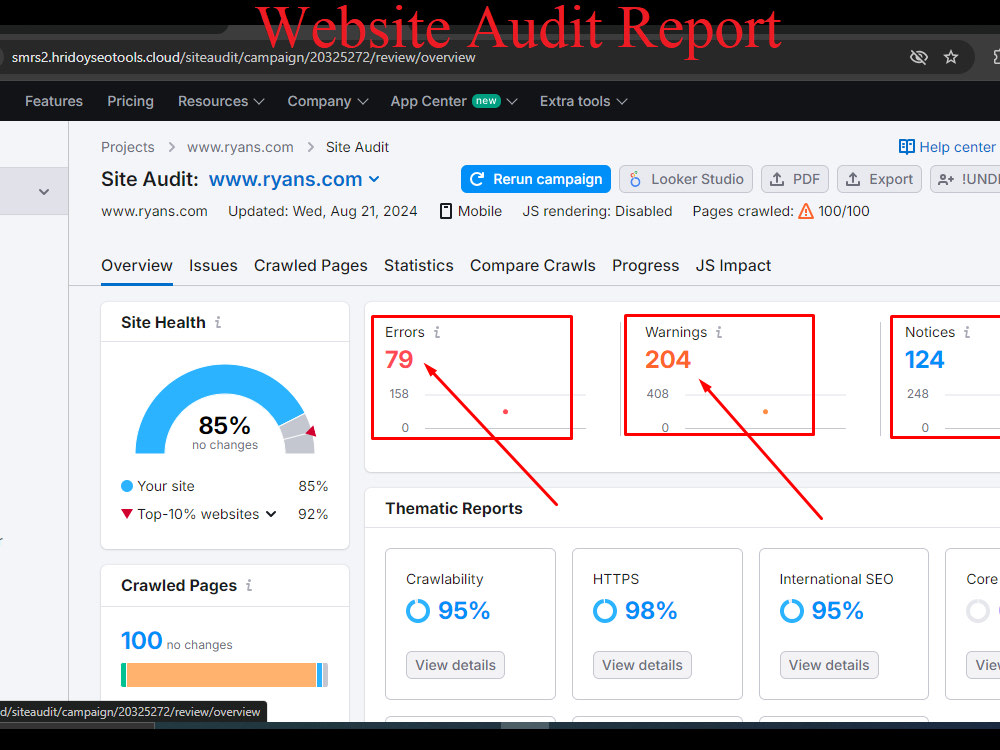
Task: Click the info icon next to Errors
Action: point(437,332)
